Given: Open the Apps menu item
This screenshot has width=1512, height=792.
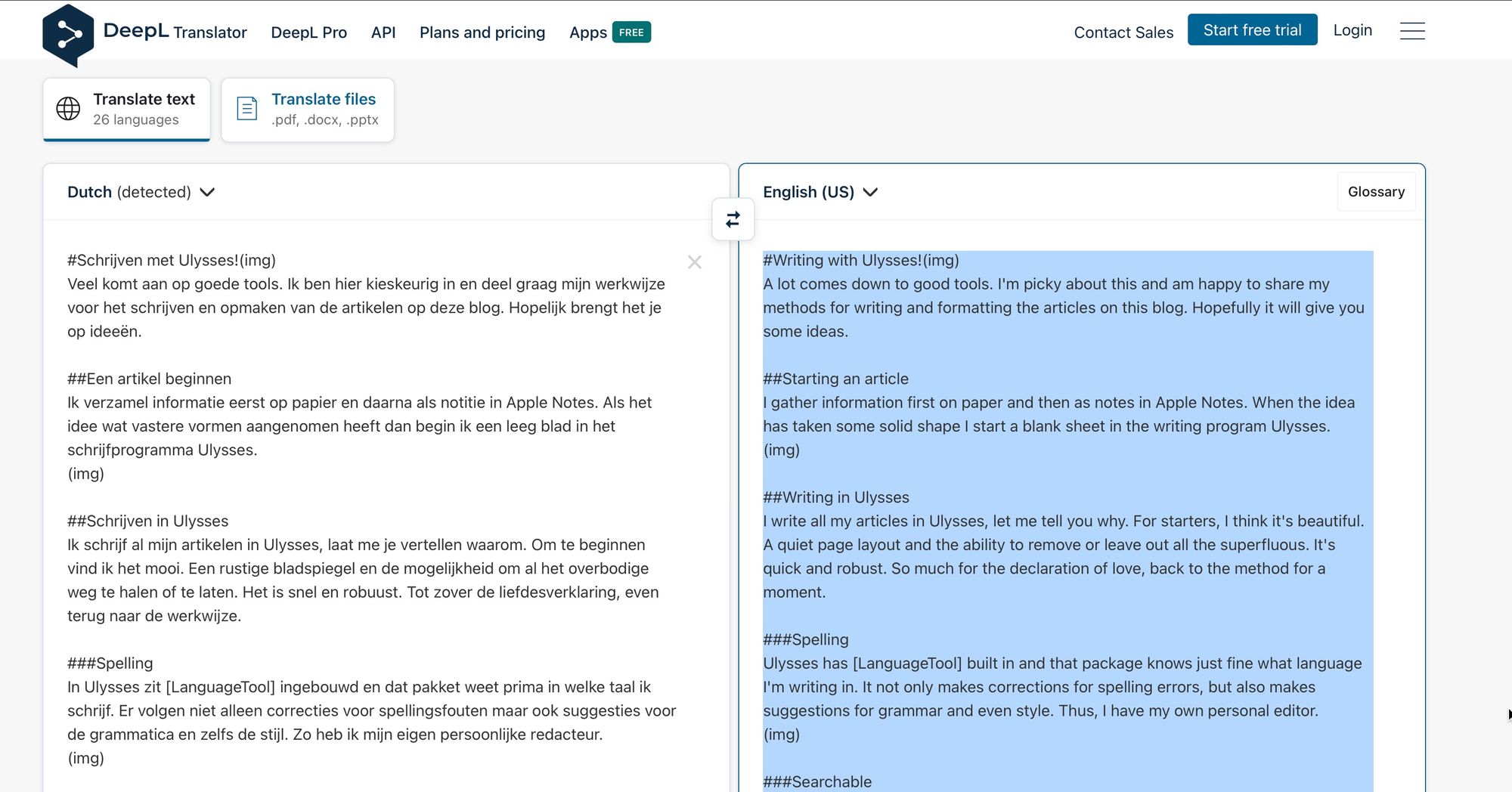Looking at the screenshot, I should (x=589, y=32).
